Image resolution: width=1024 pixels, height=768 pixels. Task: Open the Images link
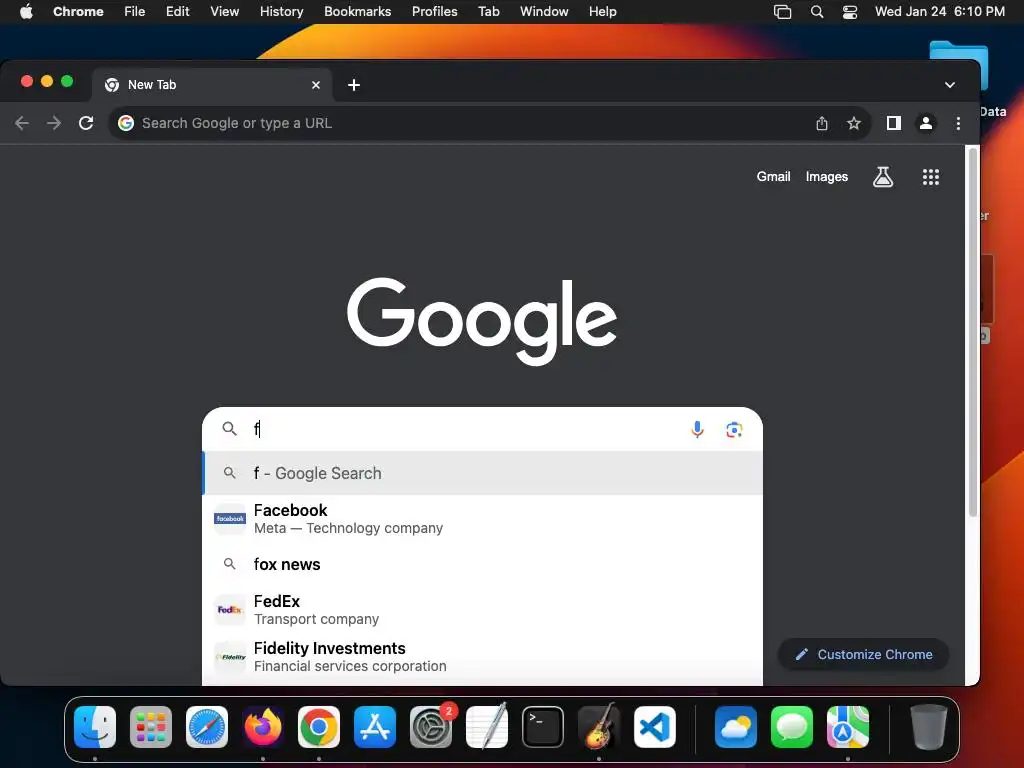click(827, 176)
